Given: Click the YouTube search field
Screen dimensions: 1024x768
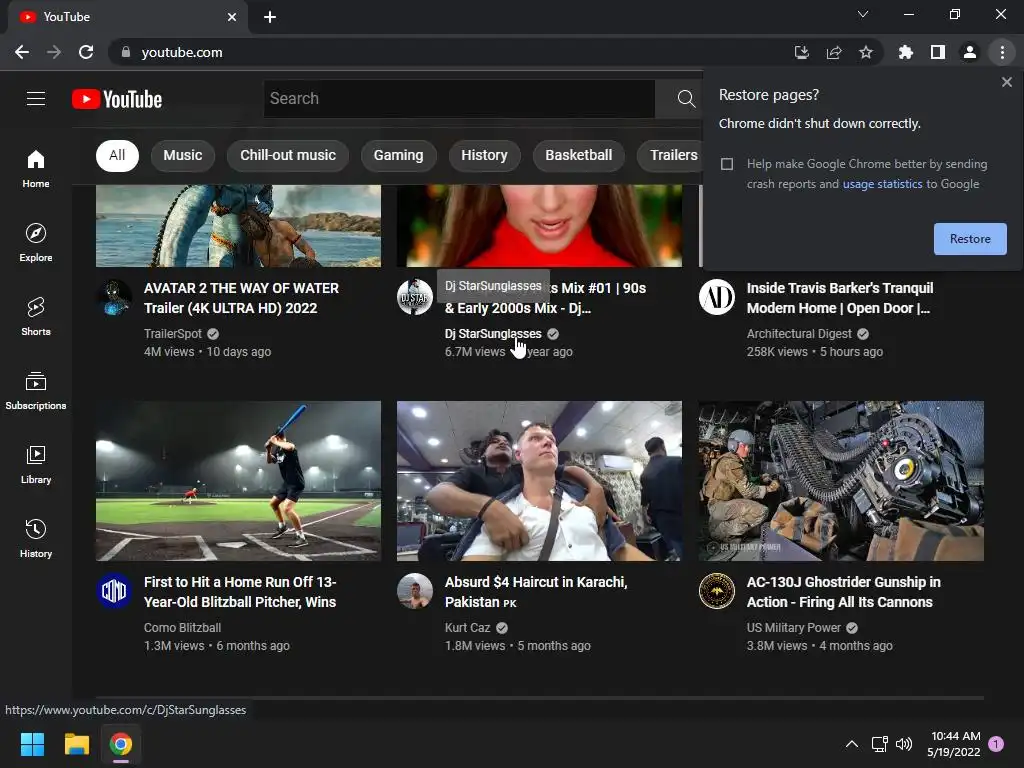Looking at the screenshot, I should click(x=459, y=99).
